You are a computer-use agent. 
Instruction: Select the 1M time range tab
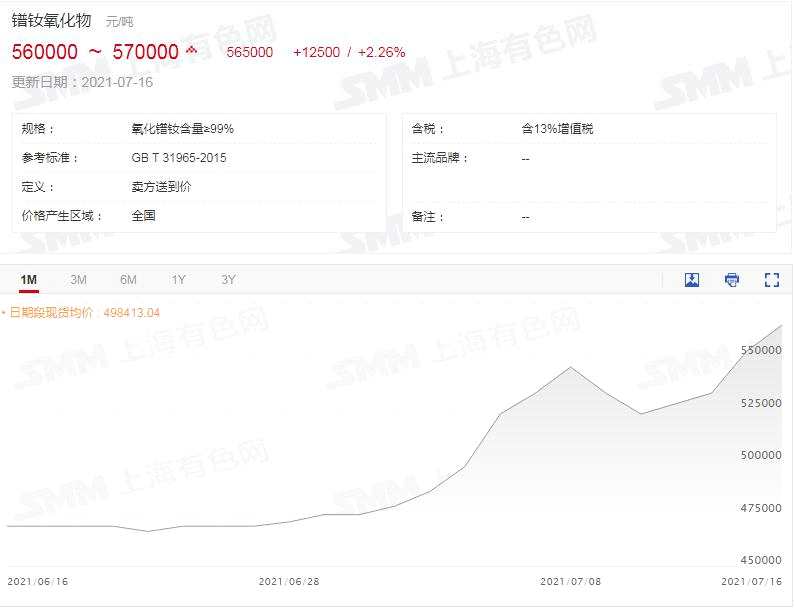tap(28, 279)
